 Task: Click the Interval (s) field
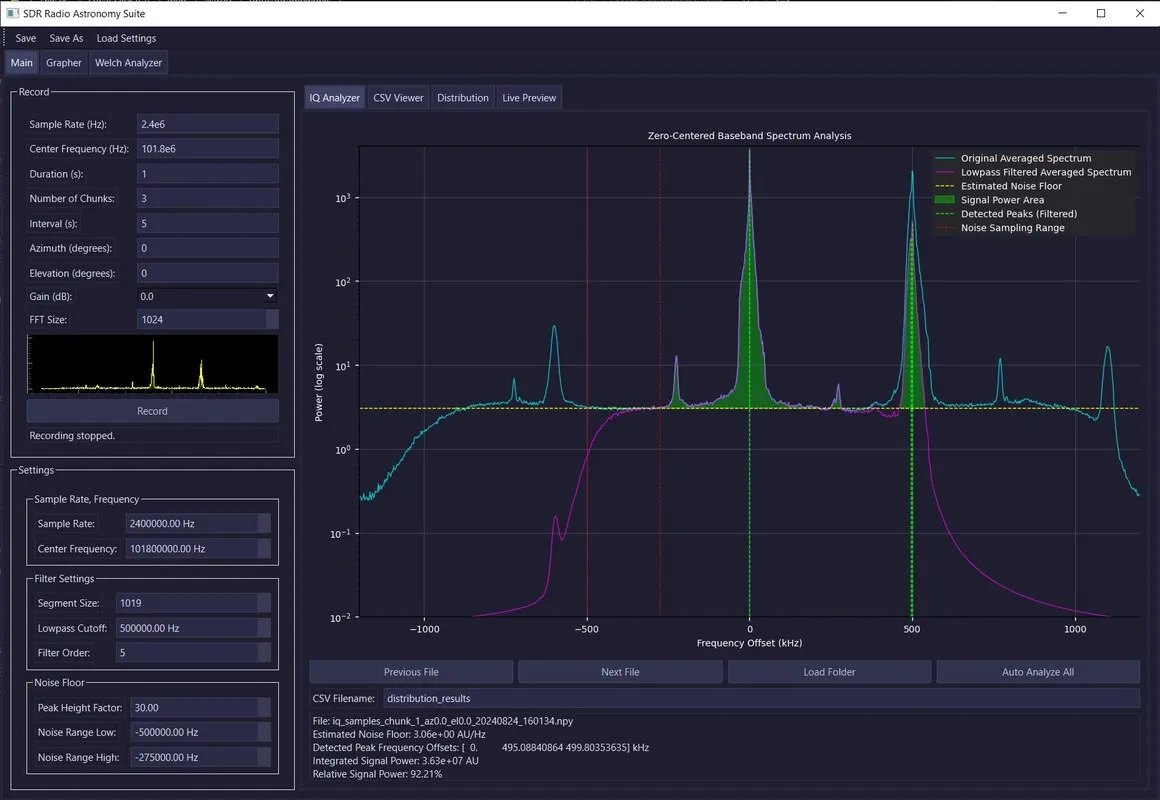[x=208, y=223]
